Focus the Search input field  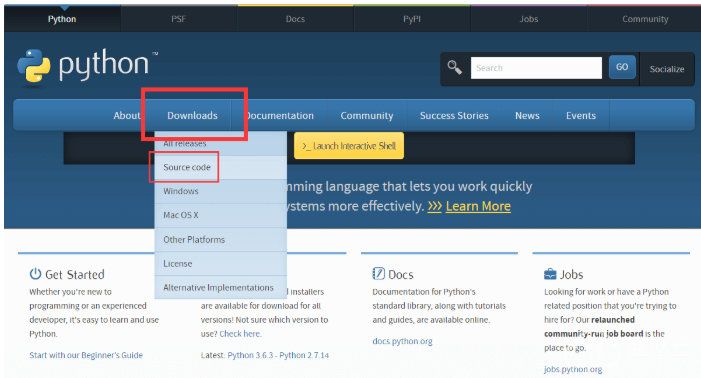[x=536, y=68]
